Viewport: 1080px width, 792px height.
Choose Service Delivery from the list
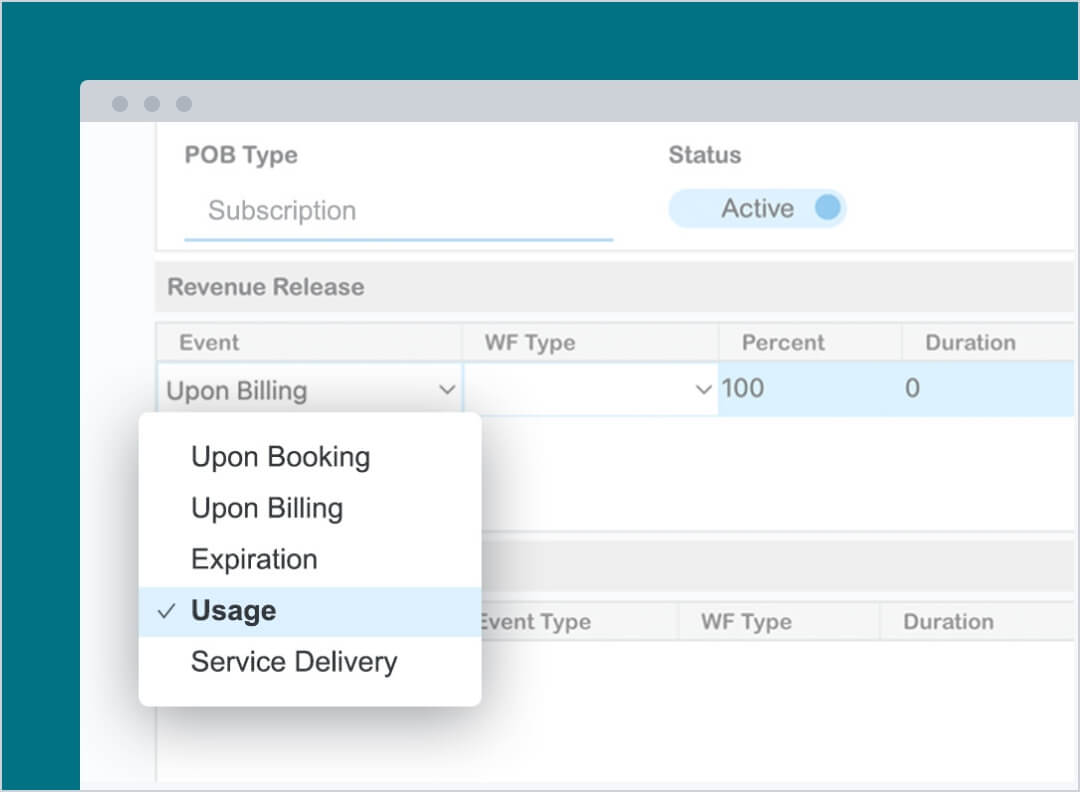coord(309,662)
